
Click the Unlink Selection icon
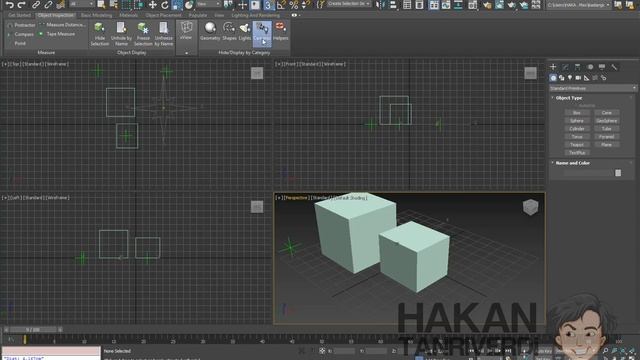point(48,5)
